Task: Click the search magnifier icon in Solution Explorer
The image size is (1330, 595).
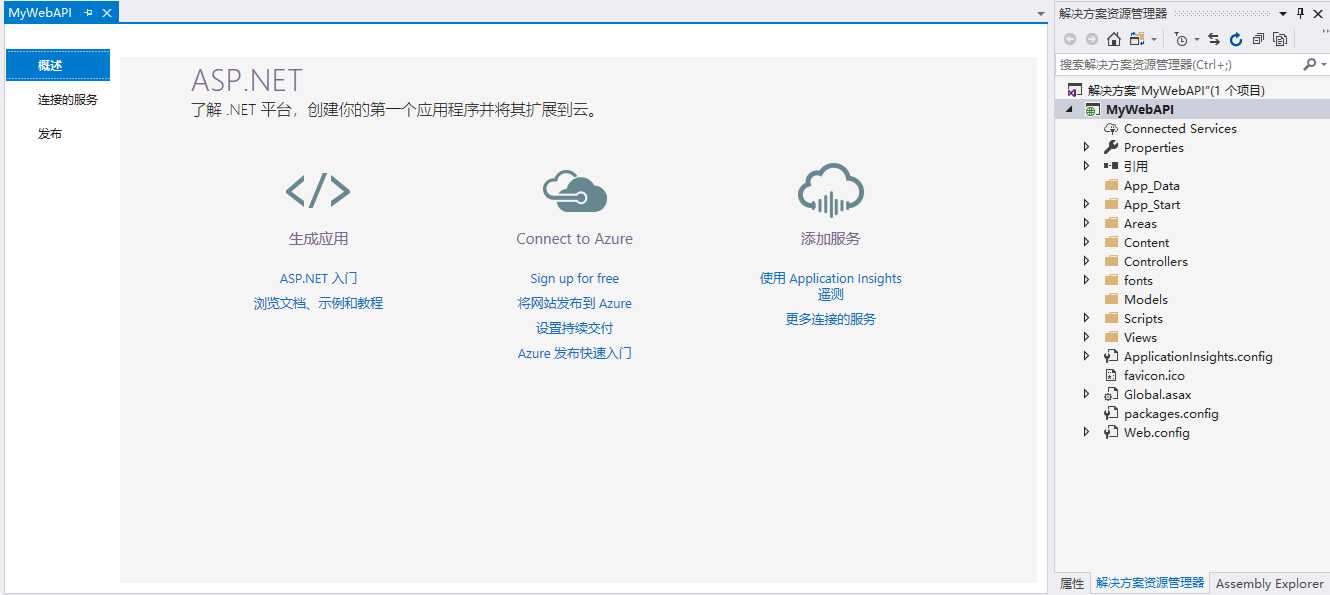Action: click(1309, 64)
